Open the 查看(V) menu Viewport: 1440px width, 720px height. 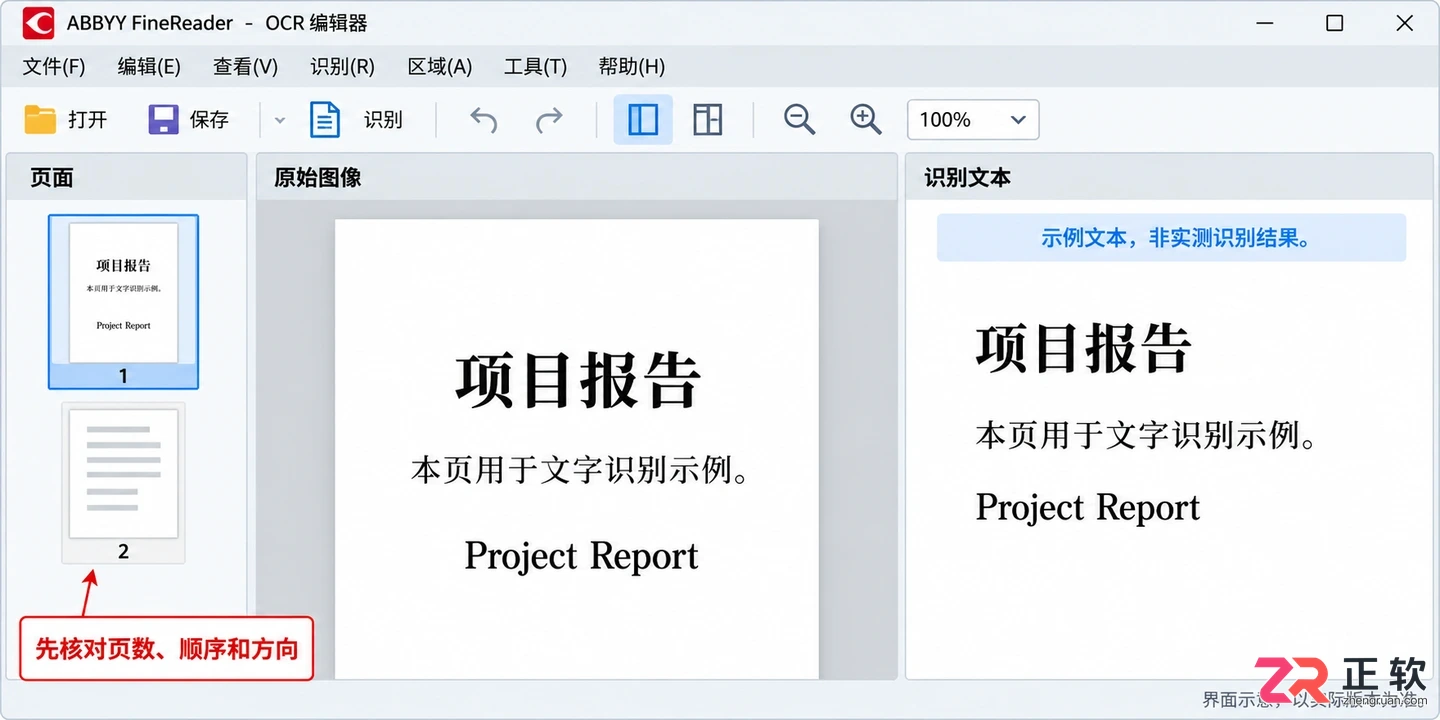coord(245,67)
